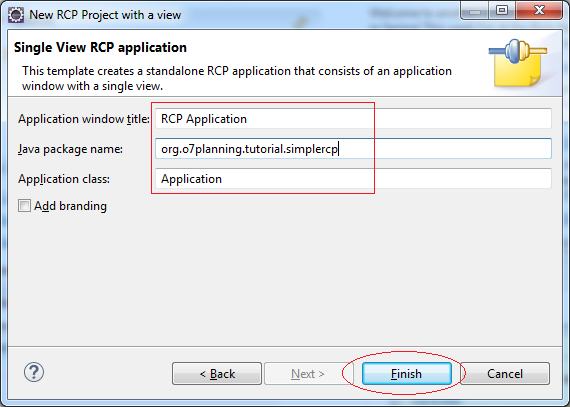This screenshot has height=407, width=570.
Task: Click the plug-in wizard banner image
Action: tap(518, 63)
